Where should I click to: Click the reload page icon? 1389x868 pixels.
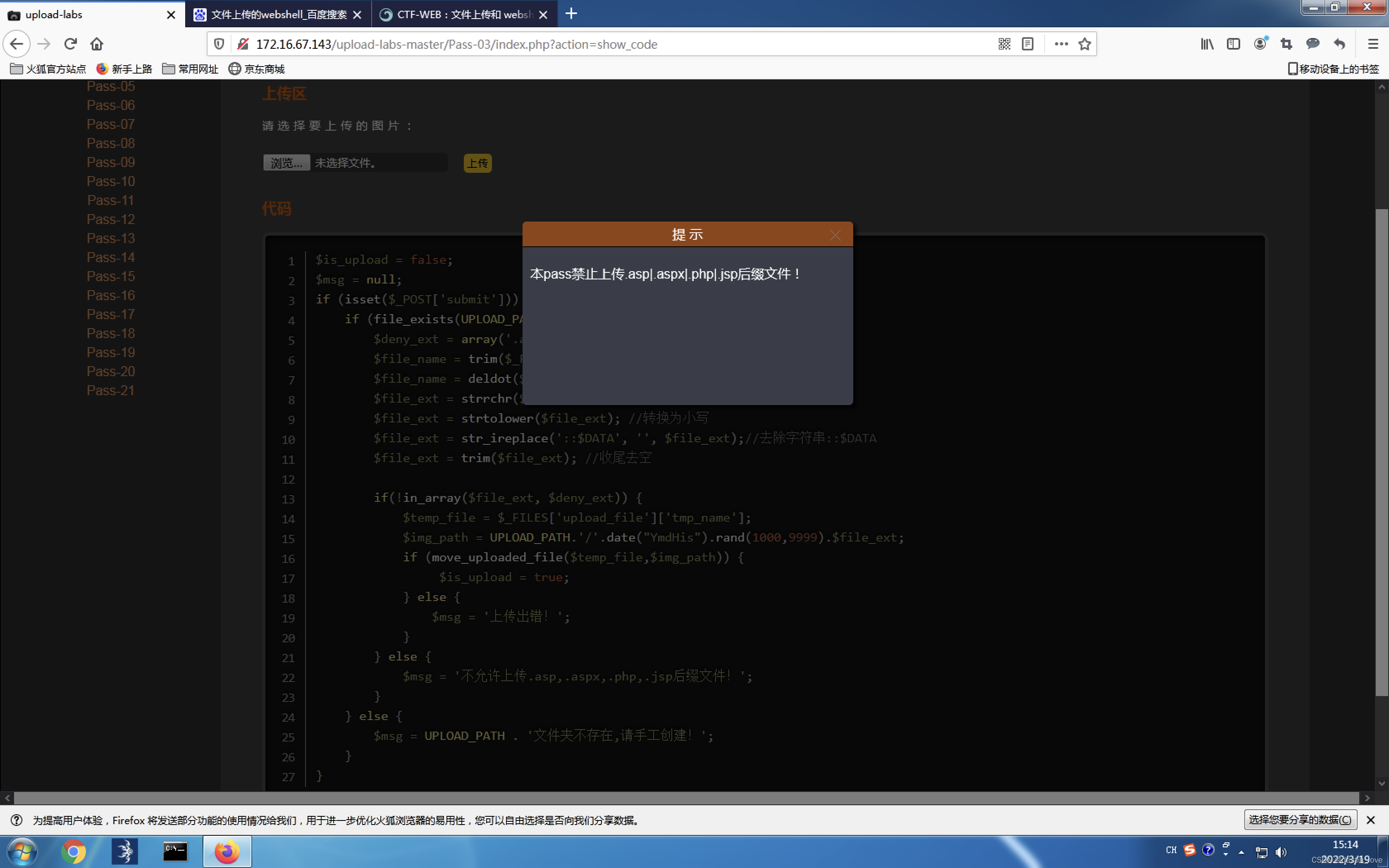(x=71, y=44)
